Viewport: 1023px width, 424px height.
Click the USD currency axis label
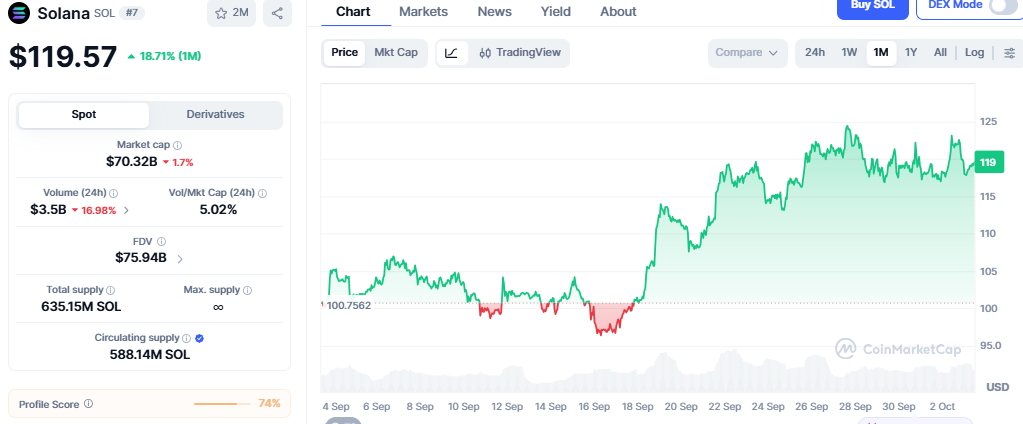[998, 387]
